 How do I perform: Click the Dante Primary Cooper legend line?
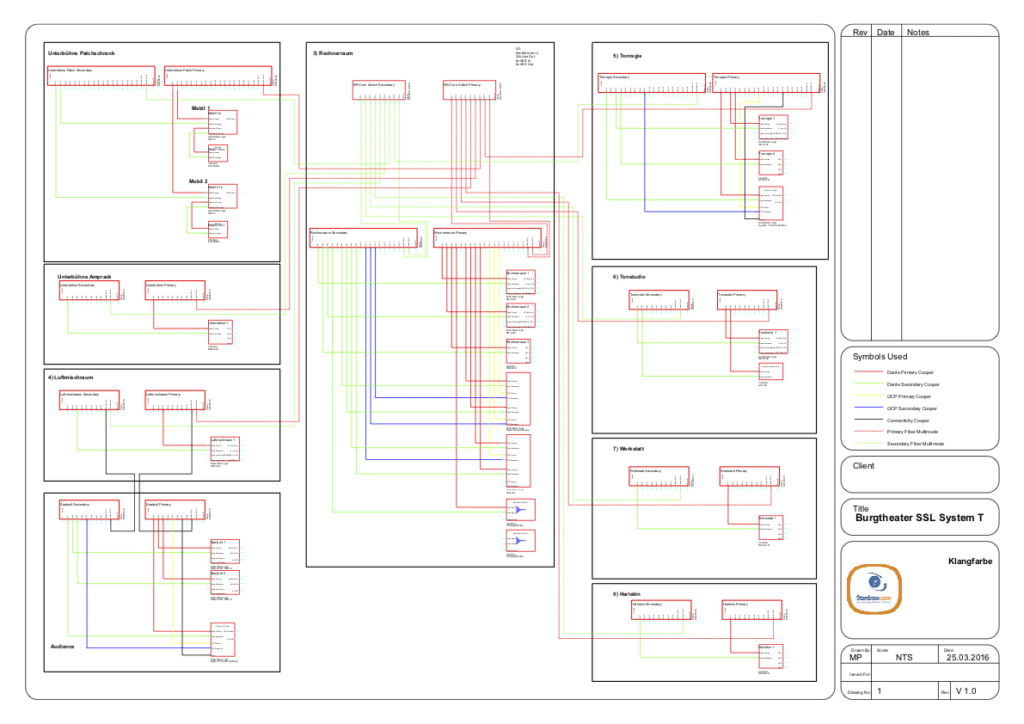(868, 371)
